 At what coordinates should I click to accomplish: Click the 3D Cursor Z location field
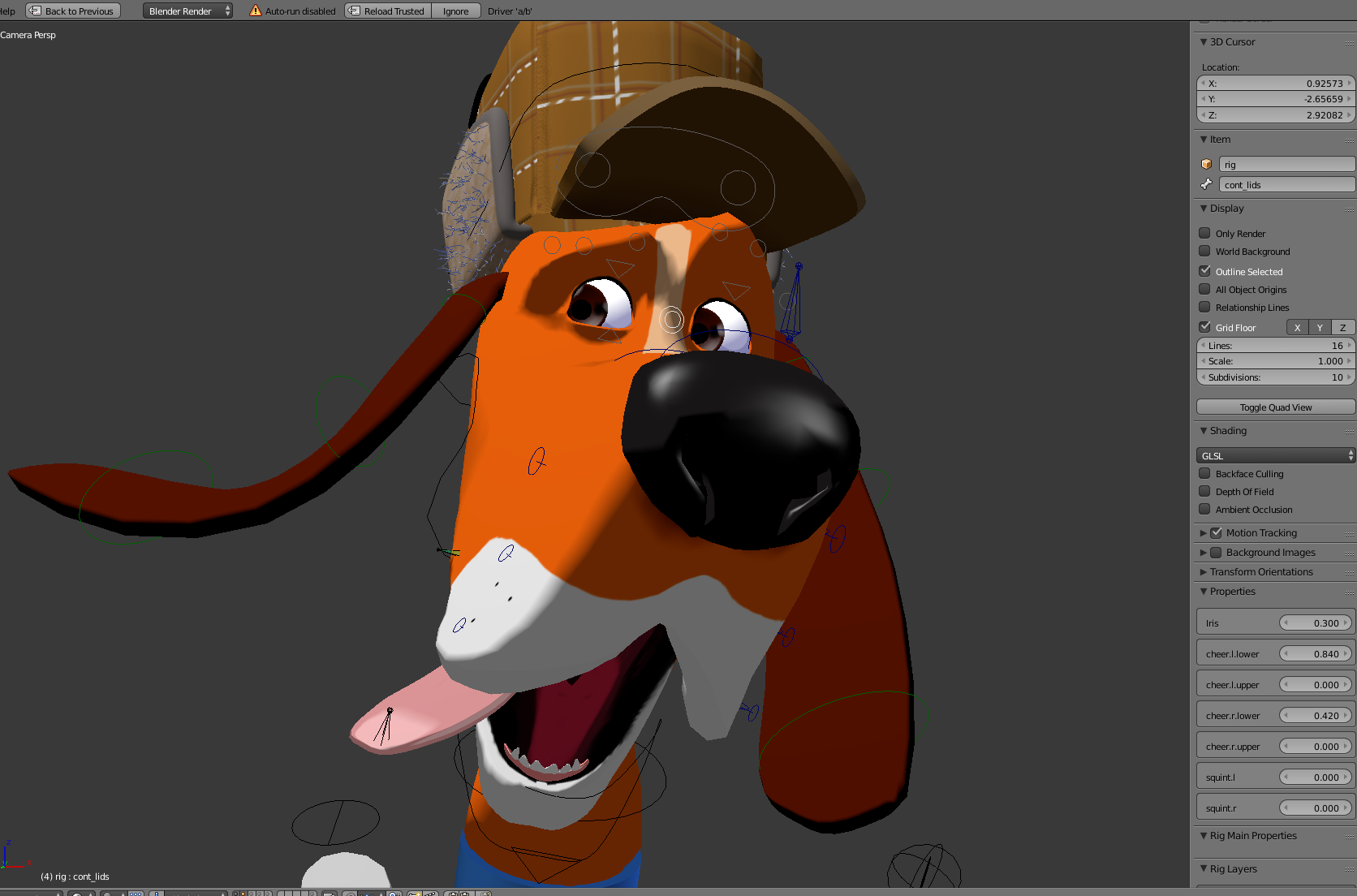[x=1275, y=115]
